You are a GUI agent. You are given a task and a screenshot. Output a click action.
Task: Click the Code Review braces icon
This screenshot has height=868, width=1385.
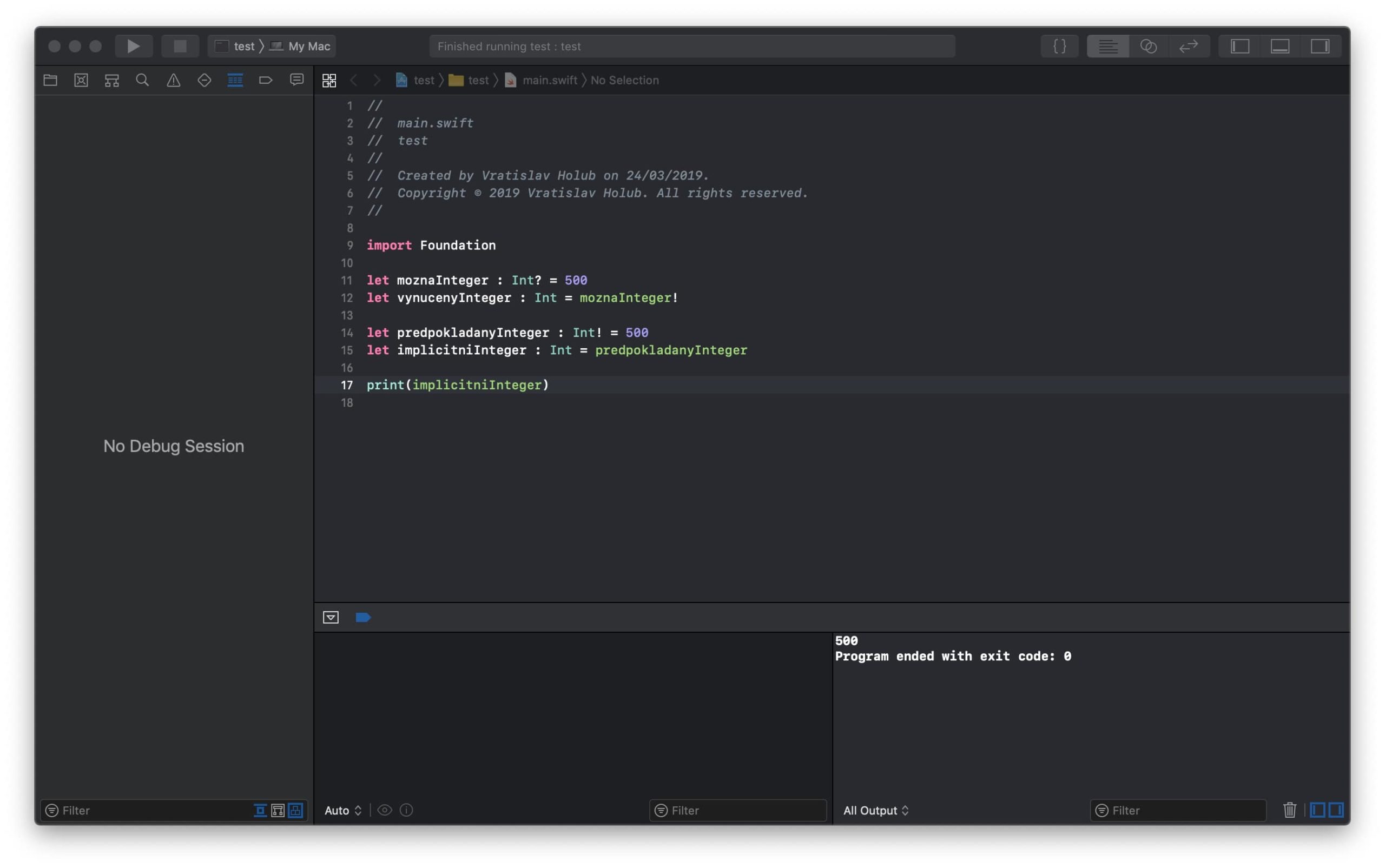1059,46
